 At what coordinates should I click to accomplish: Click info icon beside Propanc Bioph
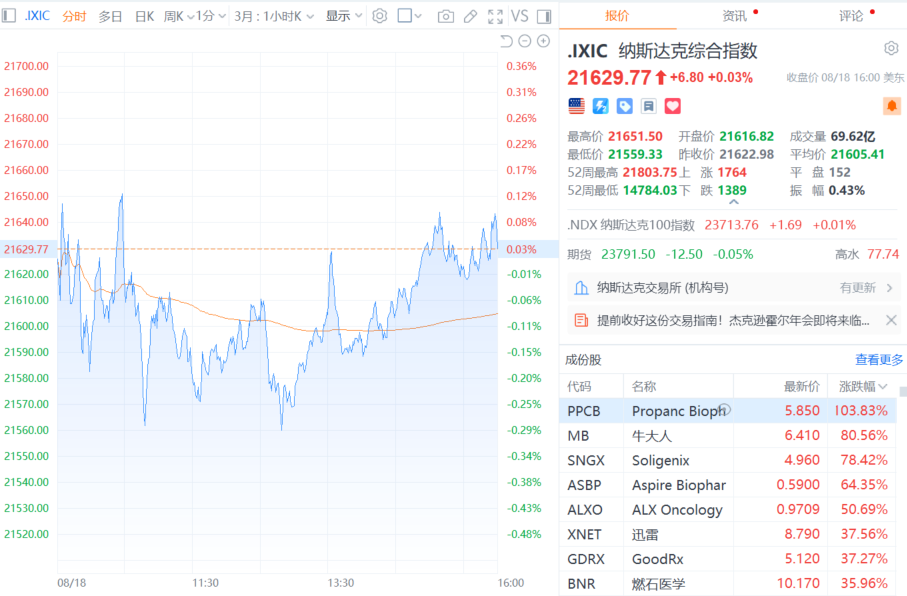pos(725,409)
